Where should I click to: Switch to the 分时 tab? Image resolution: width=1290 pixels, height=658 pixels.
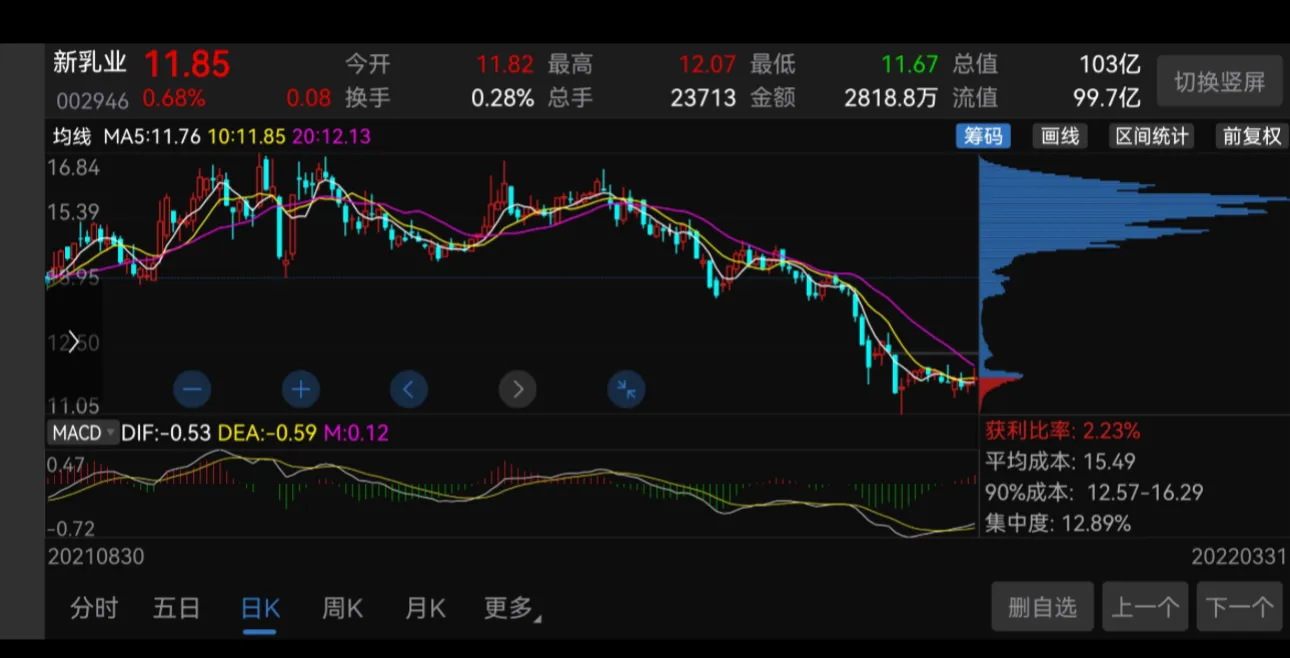(x=94, y=608)
